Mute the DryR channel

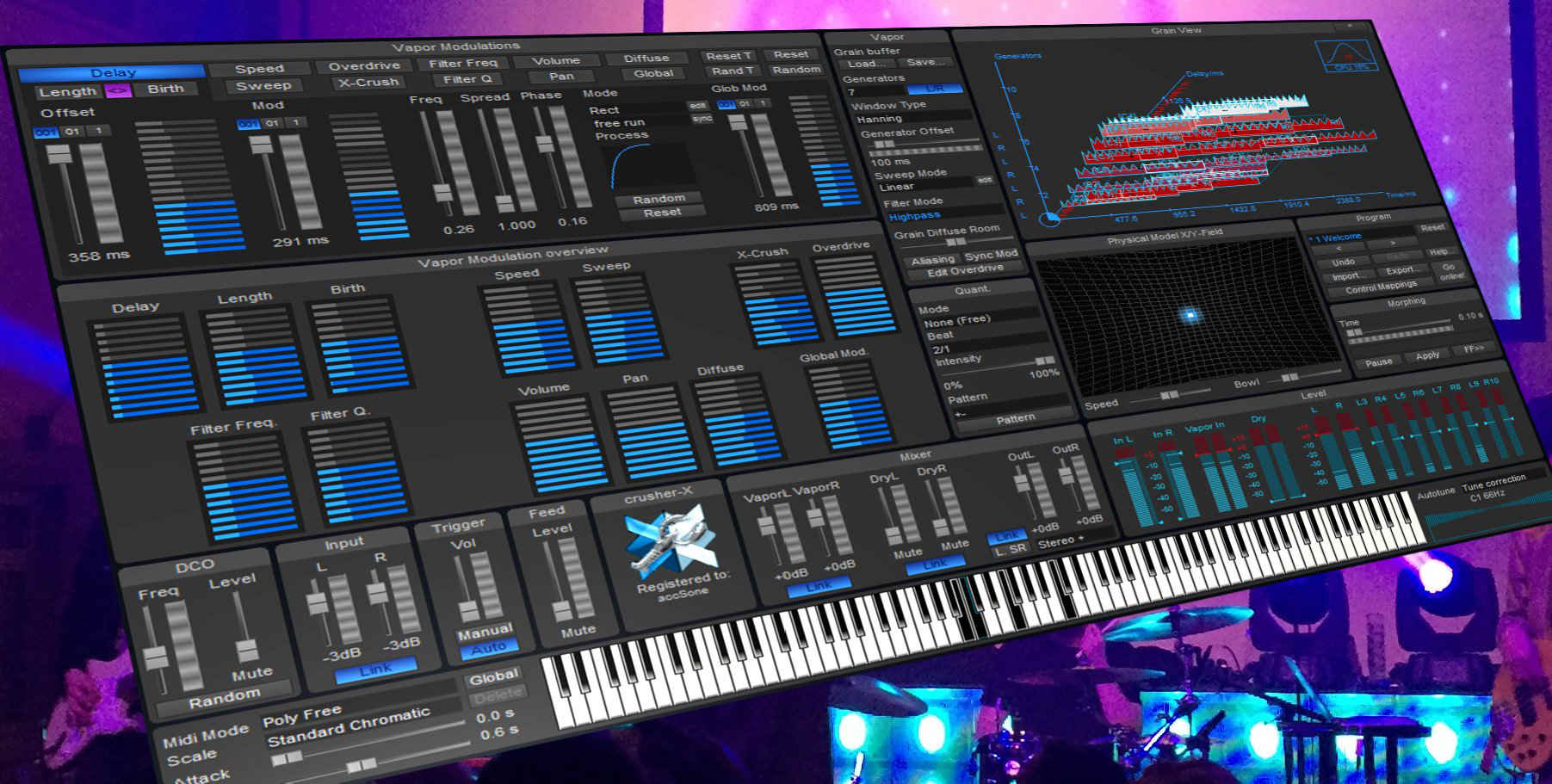(x=954, y=546)
